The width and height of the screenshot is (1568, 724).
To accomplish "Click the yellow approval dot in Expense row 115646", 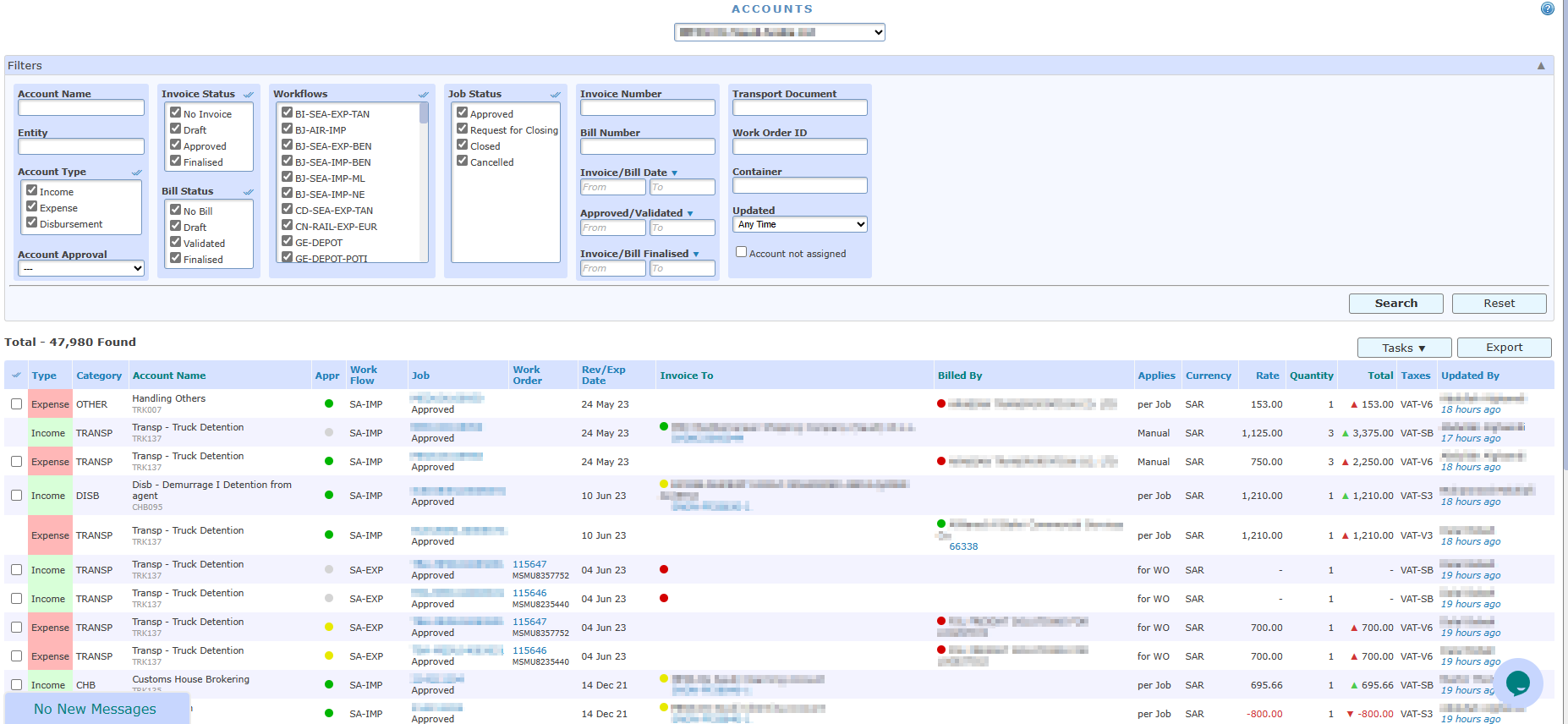I will (329, 655).
